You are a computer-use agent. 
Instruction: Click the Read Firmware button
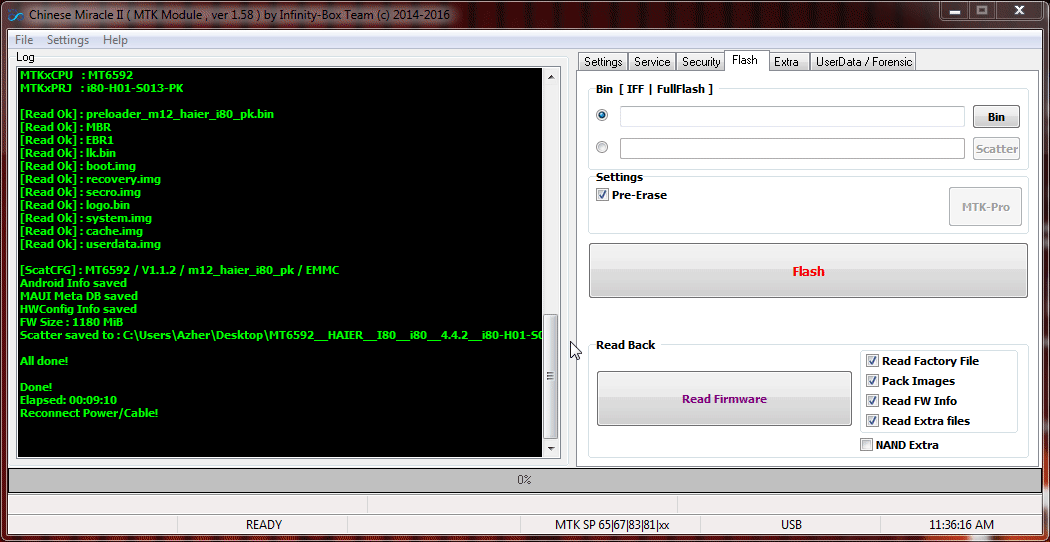click(724, 399)
